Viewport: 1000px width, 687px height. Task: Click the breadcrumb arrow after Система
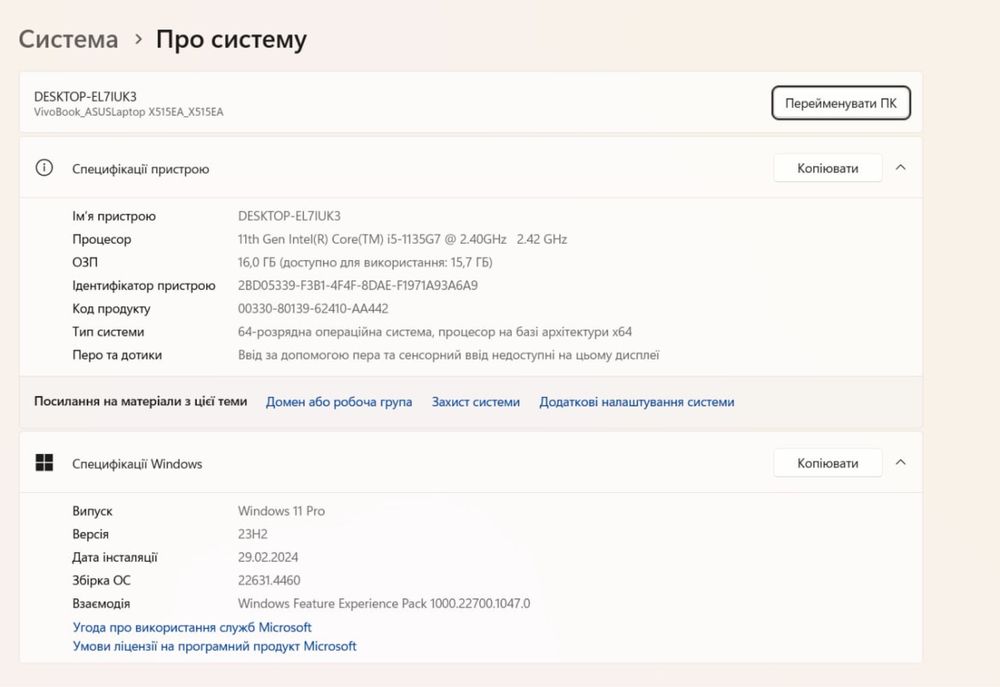coord(138,40)
